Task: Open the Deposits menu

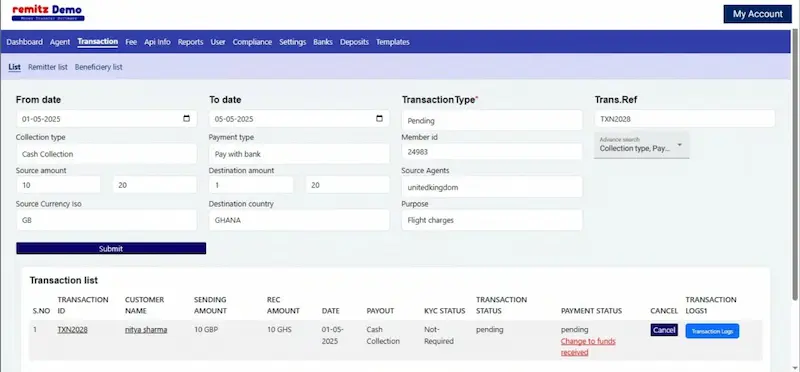Action: pos(354,42)
